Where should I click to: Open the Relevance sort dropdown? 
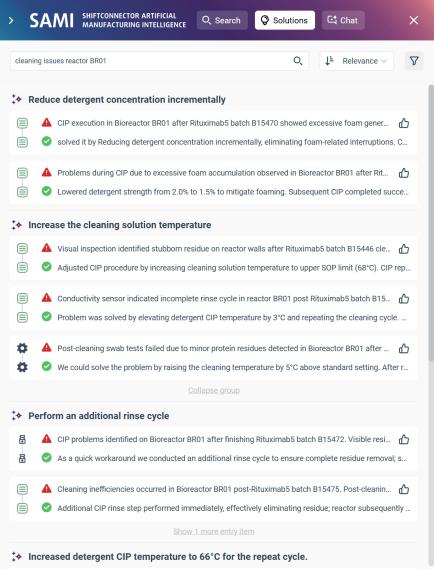click(x=356, y=61)
